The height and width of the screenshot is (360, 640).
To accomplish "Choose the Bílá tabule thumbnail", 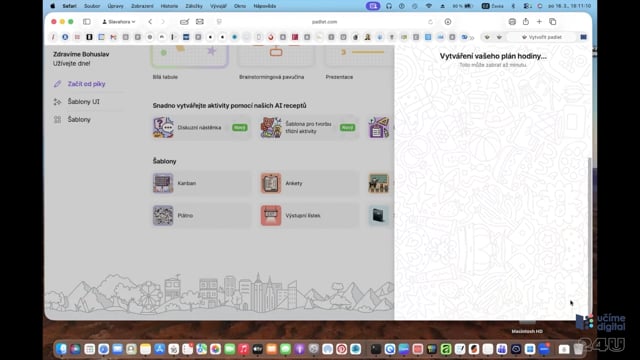I will click(189, 56).
